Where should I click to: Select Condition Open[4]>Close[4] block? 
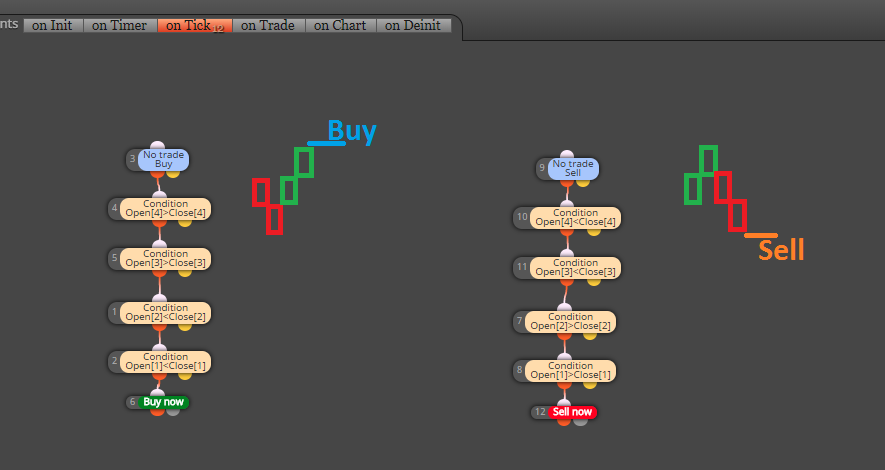pos(165,208)
